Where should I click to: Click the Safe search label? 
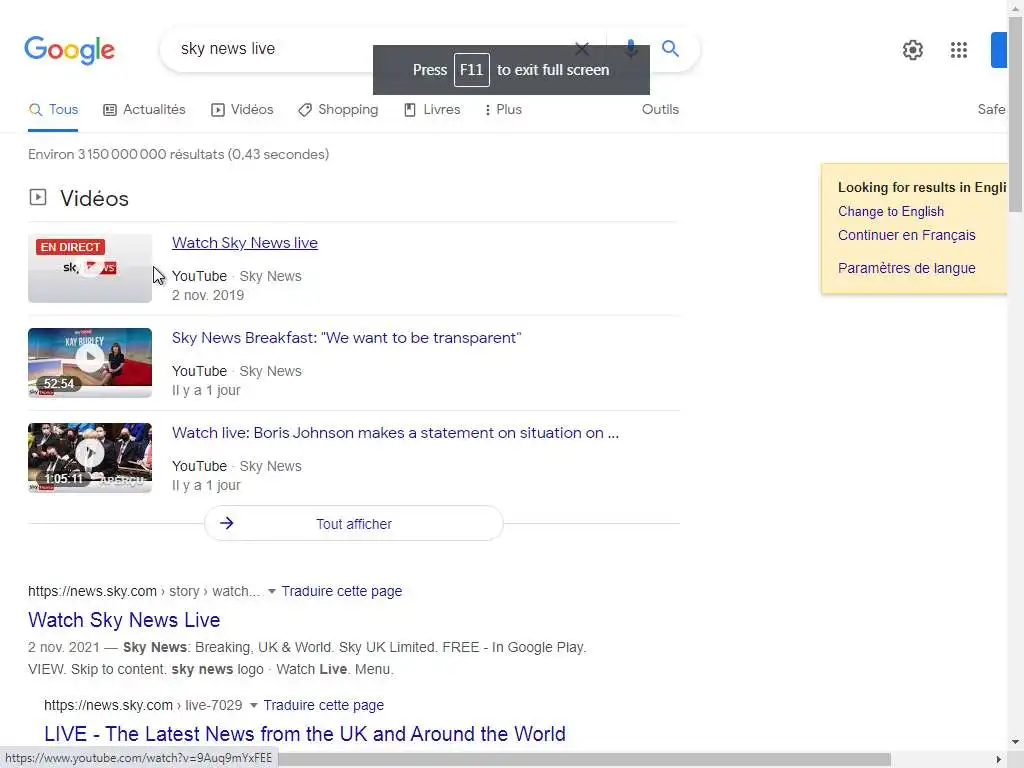[x=991, y=110]
